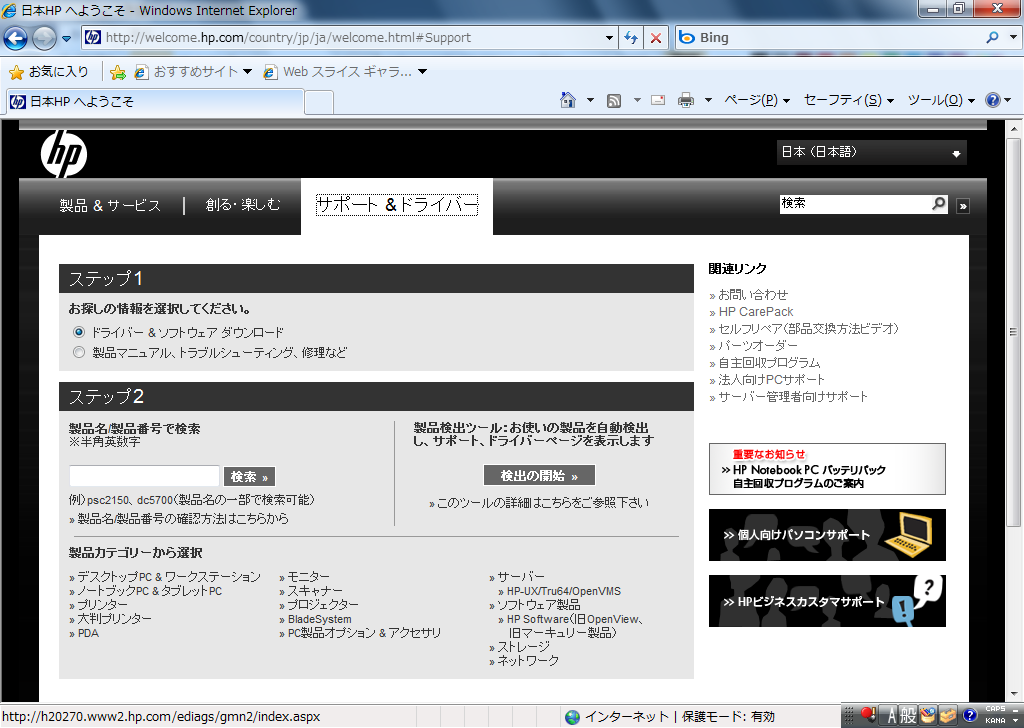Open 個人向けパソコンサポート banner
This screenshot has height=728, width=1024.
(x=827, y=535)
